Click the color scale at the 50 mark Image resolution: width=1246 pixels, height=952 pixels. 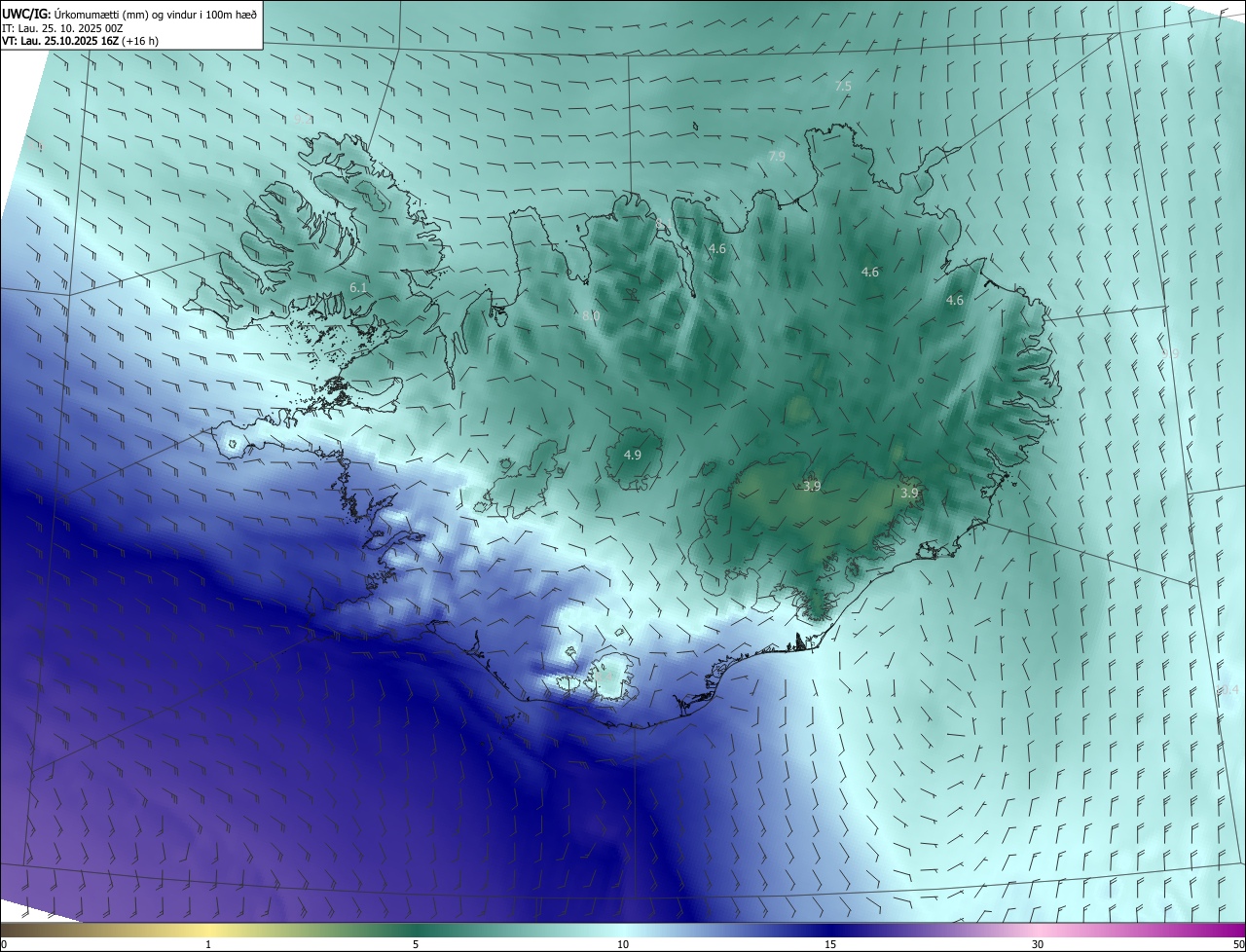point(1238,944)
